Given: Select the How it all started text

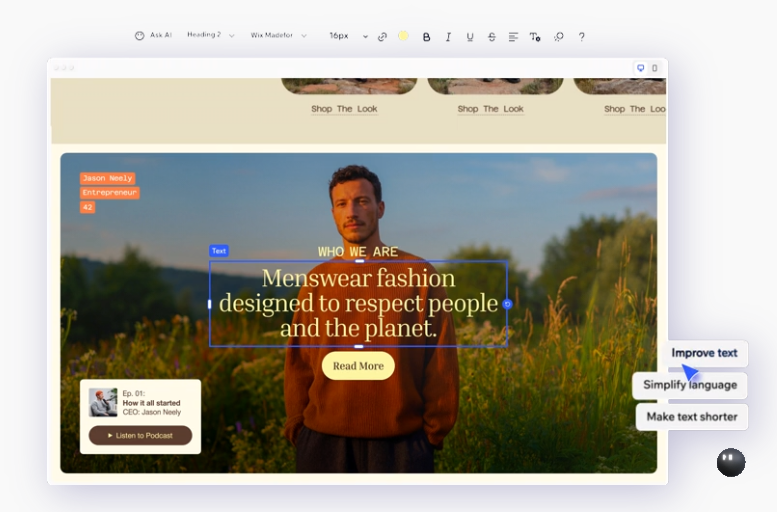Looking at the screenshot, I should pos(152,403).
